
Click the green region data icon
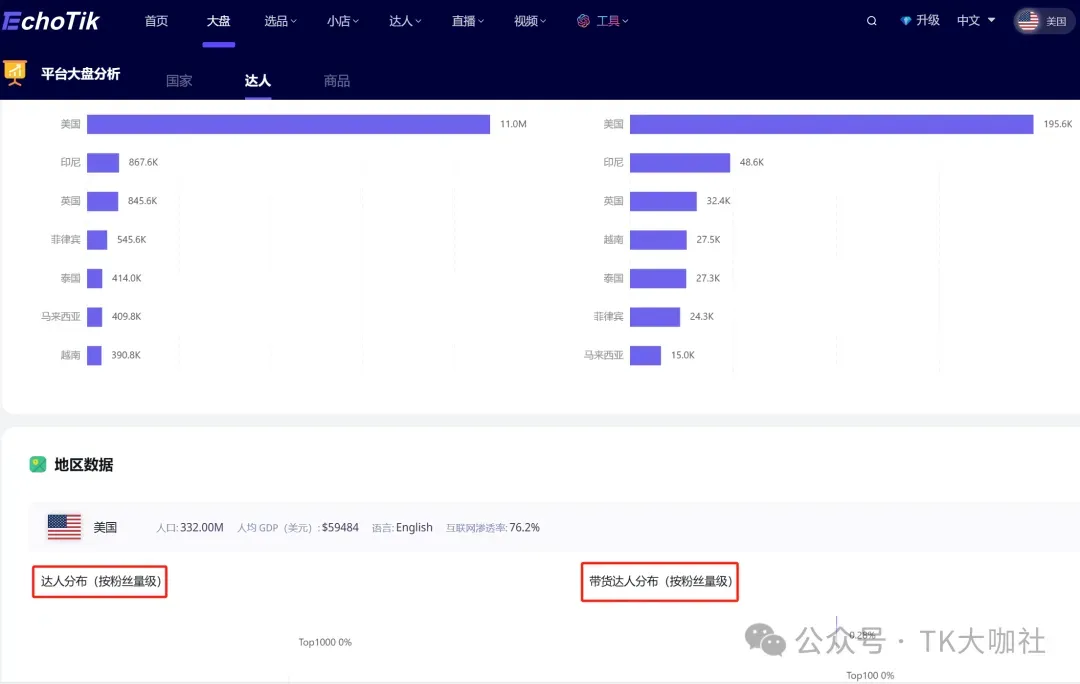coord(38,464)
